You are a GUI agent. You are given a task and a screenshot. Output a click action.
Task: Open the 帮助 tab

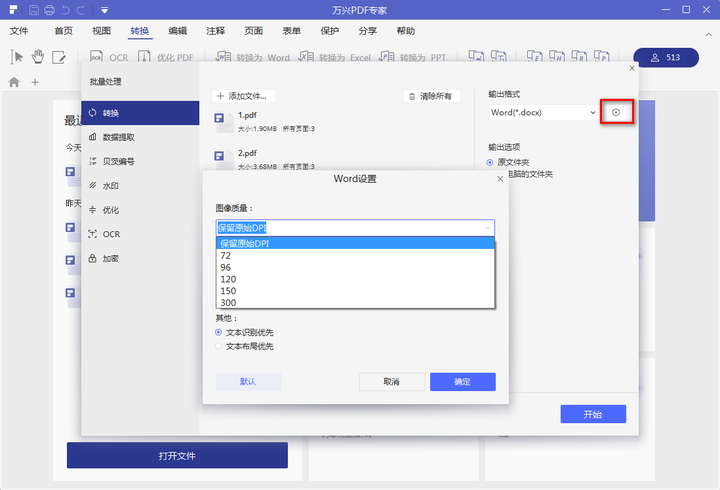(x=406, y=31)
